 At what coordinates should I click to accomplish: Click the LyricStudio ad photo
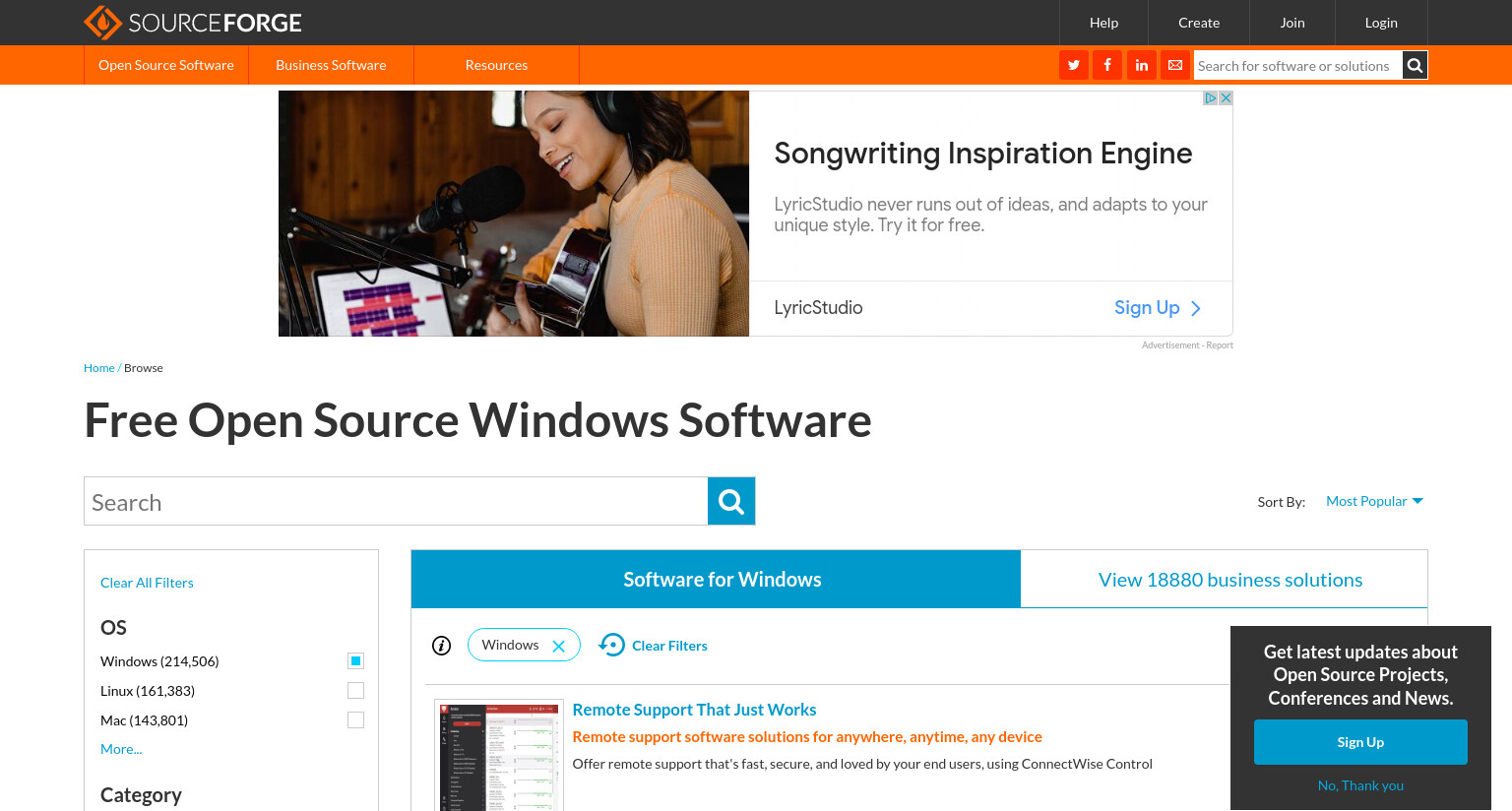click(514, 214)
